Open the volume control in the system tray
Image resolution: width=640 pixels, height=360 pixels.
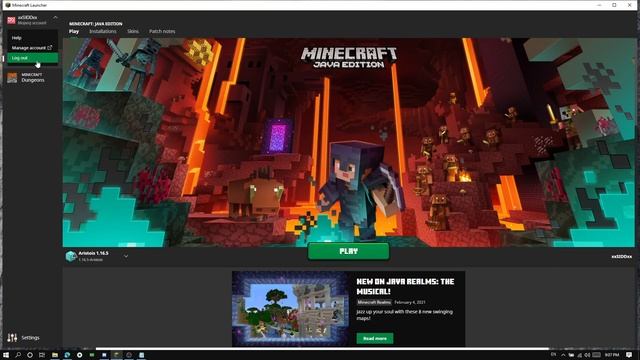(x=587, y=355)
